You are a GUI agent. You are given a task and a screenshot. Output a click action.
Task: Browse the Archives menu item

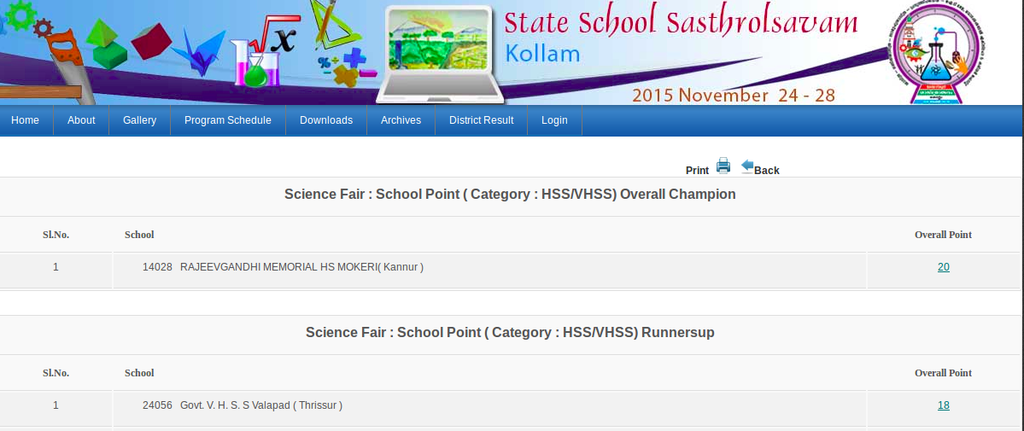[x=401, y=120]
